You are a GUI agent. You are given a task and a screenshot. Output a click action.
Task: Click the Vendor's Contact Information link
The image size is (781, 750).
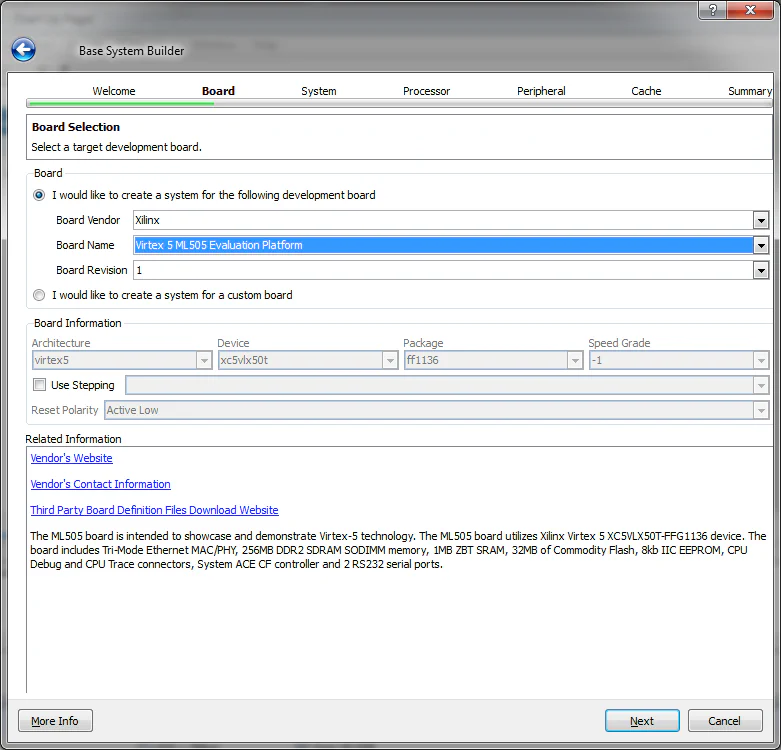101,484
